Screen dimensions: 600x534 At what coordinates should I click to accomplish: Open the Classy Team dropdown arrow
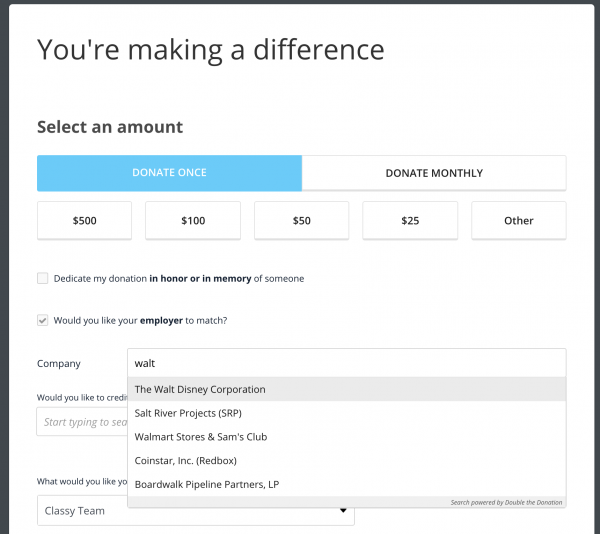tap(343, 511)
